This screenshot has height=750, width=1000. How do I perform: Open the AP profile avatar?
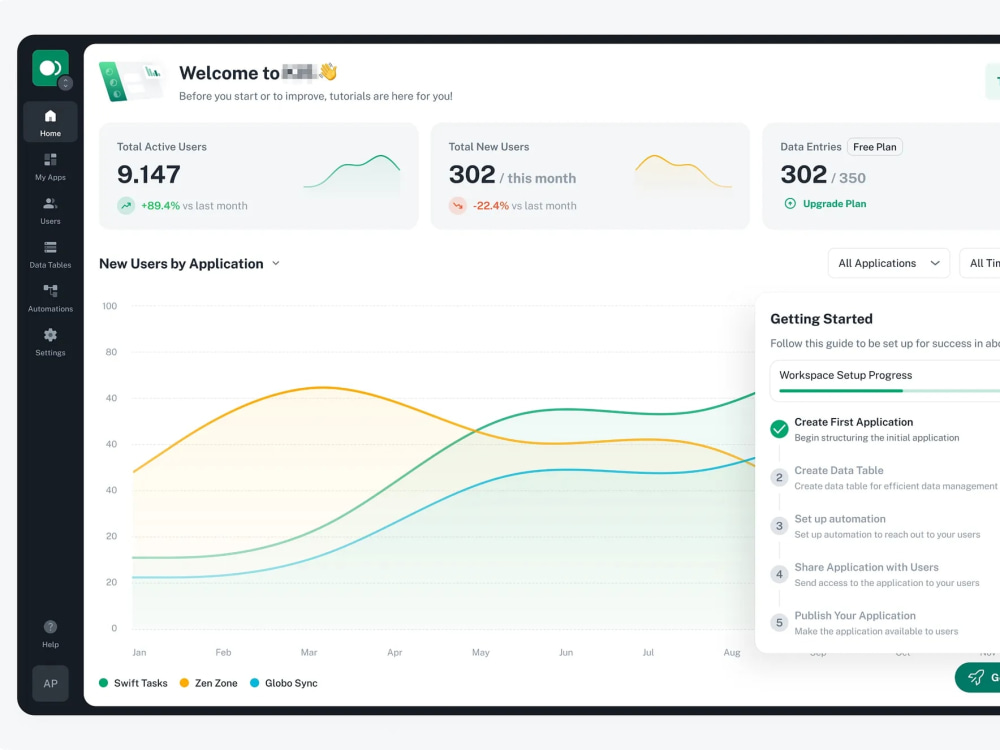(x=50, y=684)
